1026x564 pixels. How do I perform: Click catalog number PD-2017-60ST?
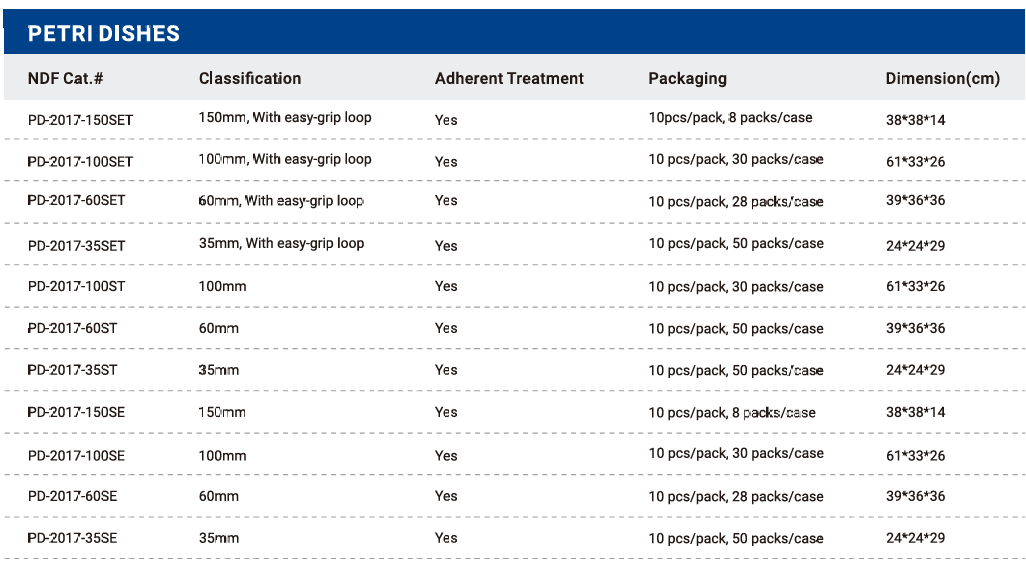(x=73, y=328)
